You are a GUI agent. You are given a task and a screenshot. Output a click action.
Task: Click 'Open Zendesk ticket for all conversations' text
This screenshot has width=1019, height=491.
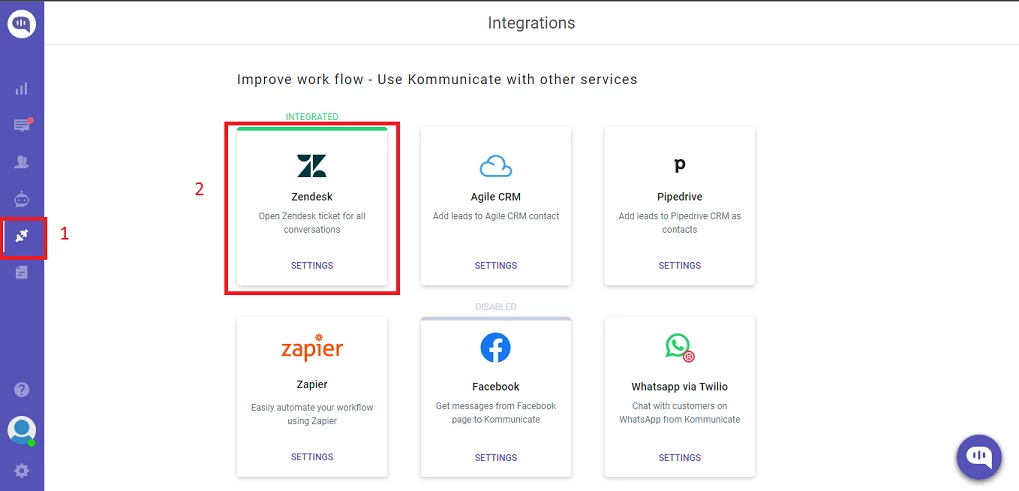[312, 222]
